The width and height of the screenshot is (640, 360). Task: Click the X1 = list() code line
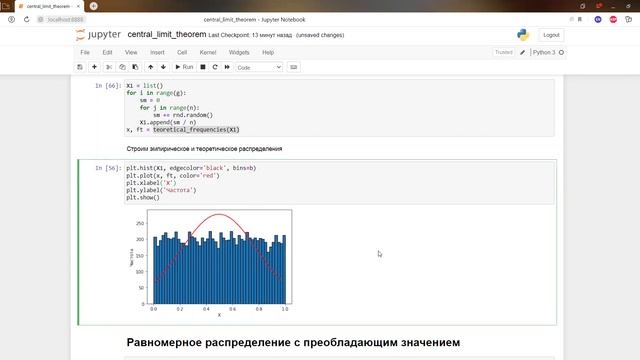tap(144, 86)
